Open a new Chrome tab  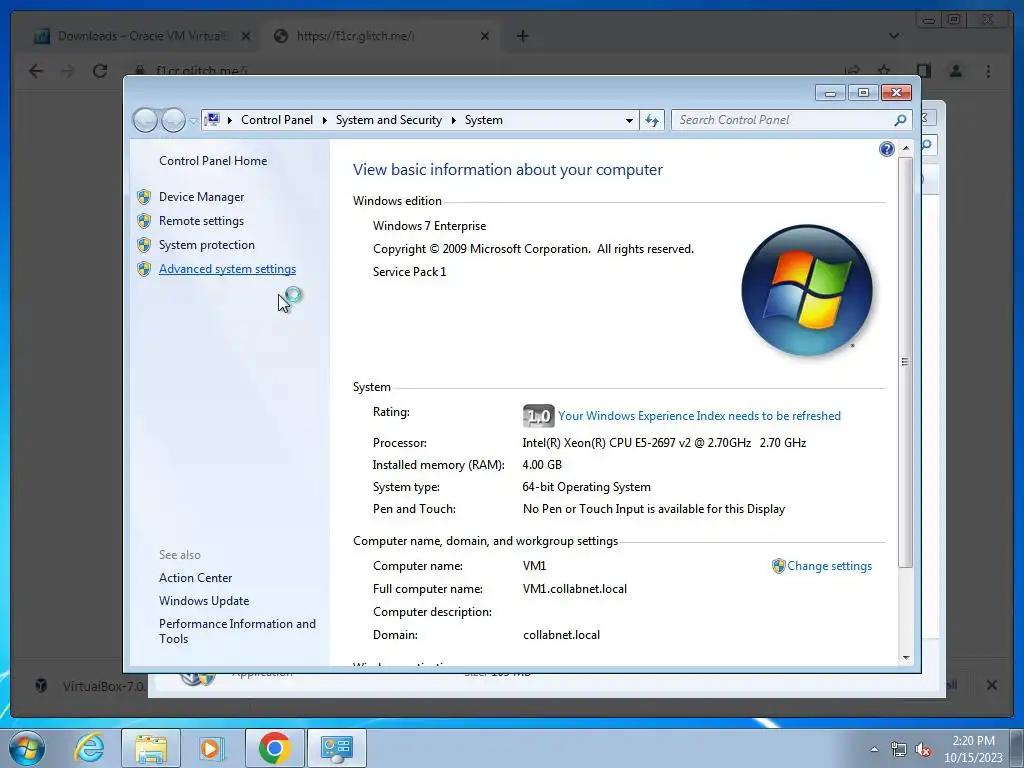point(522,36)
